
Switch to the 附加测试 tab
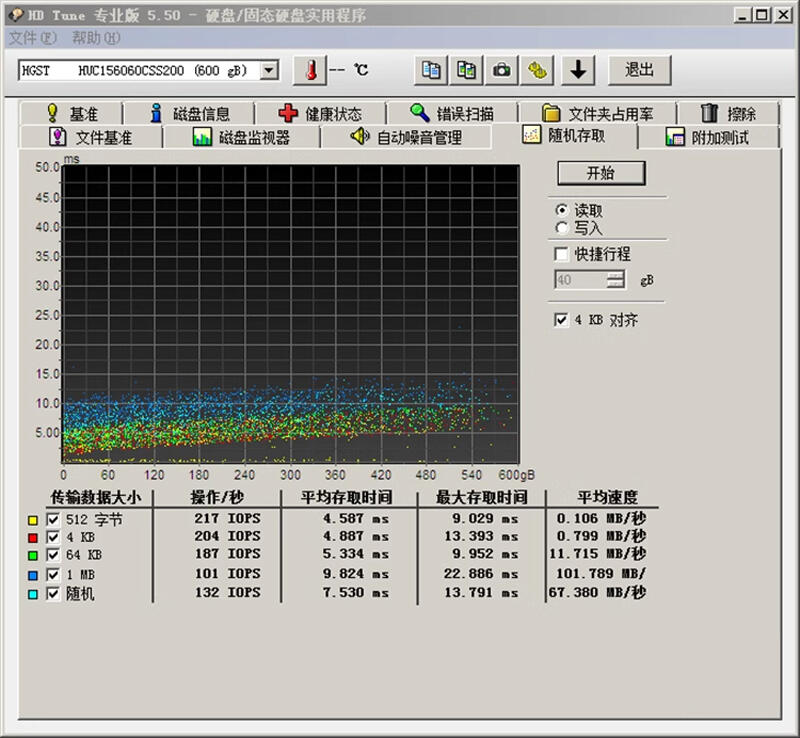point(708,137)
